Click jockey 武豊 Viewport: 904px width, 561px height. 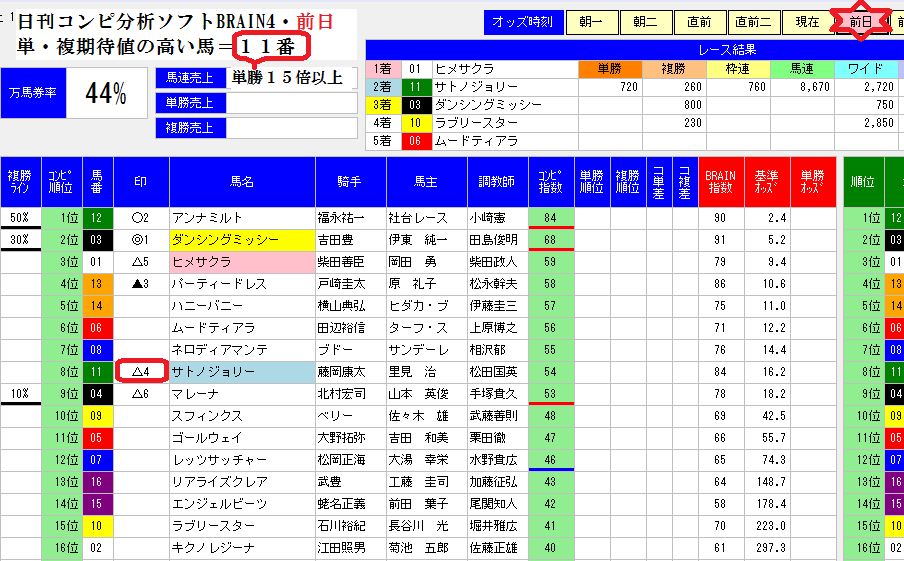[351, 482]
